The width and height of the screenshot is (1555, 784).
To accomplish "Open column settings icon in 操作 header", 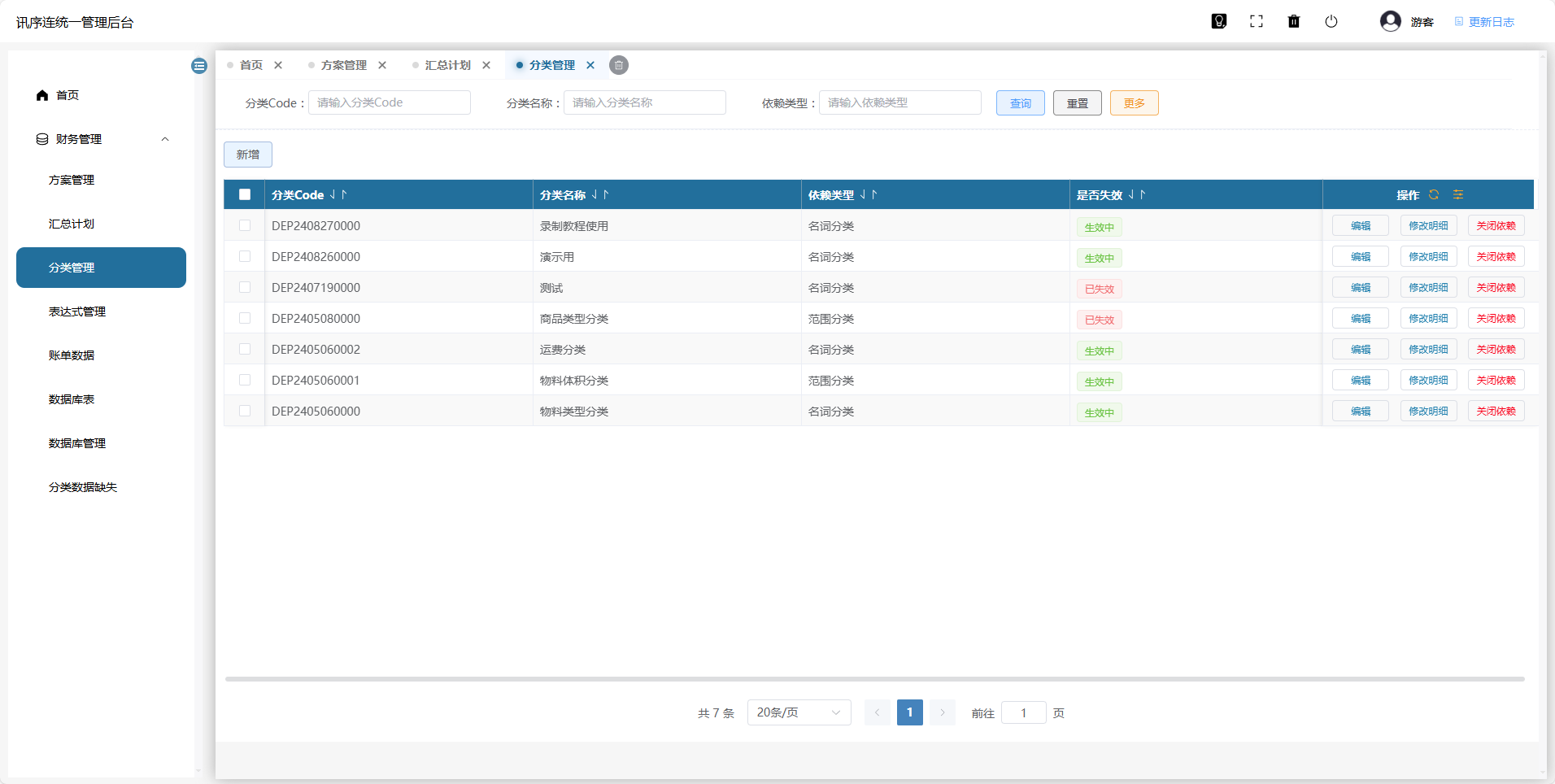I will click(x=1458, y=194).
